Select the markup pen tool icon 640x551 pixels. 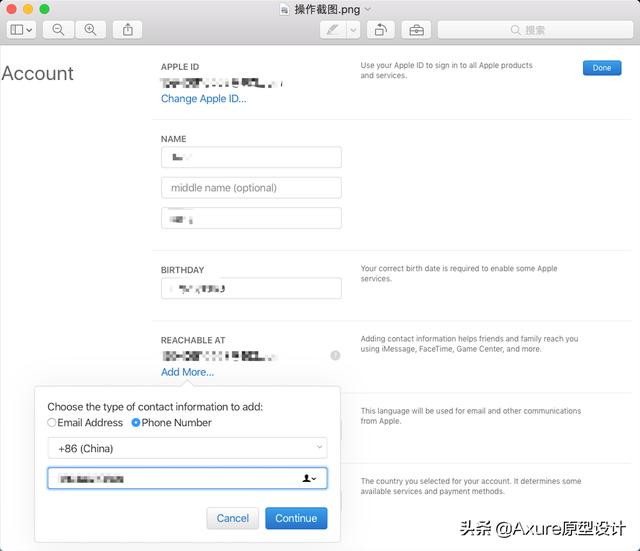pyautogui.click(x=332, y=30)
